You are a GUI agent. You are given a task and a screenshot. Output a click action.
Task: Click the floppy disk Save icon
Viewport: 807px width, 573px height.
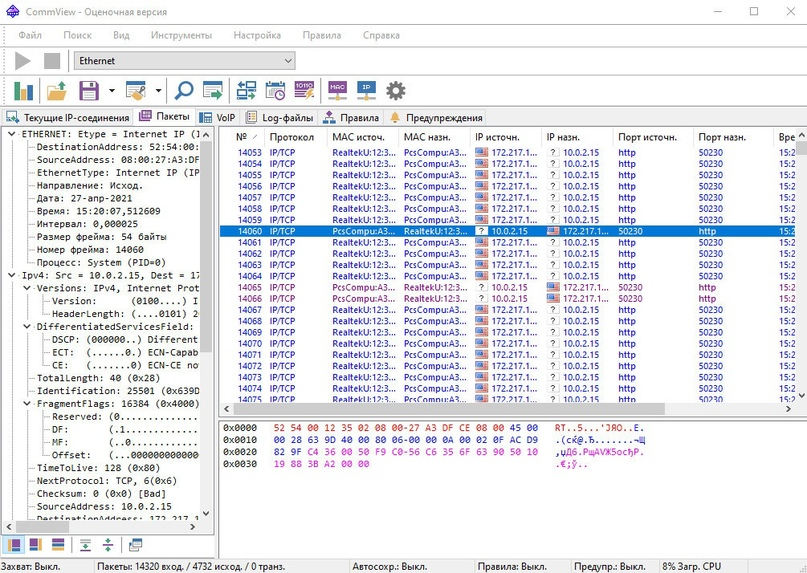pyautogui.click(x=90, y=91)
